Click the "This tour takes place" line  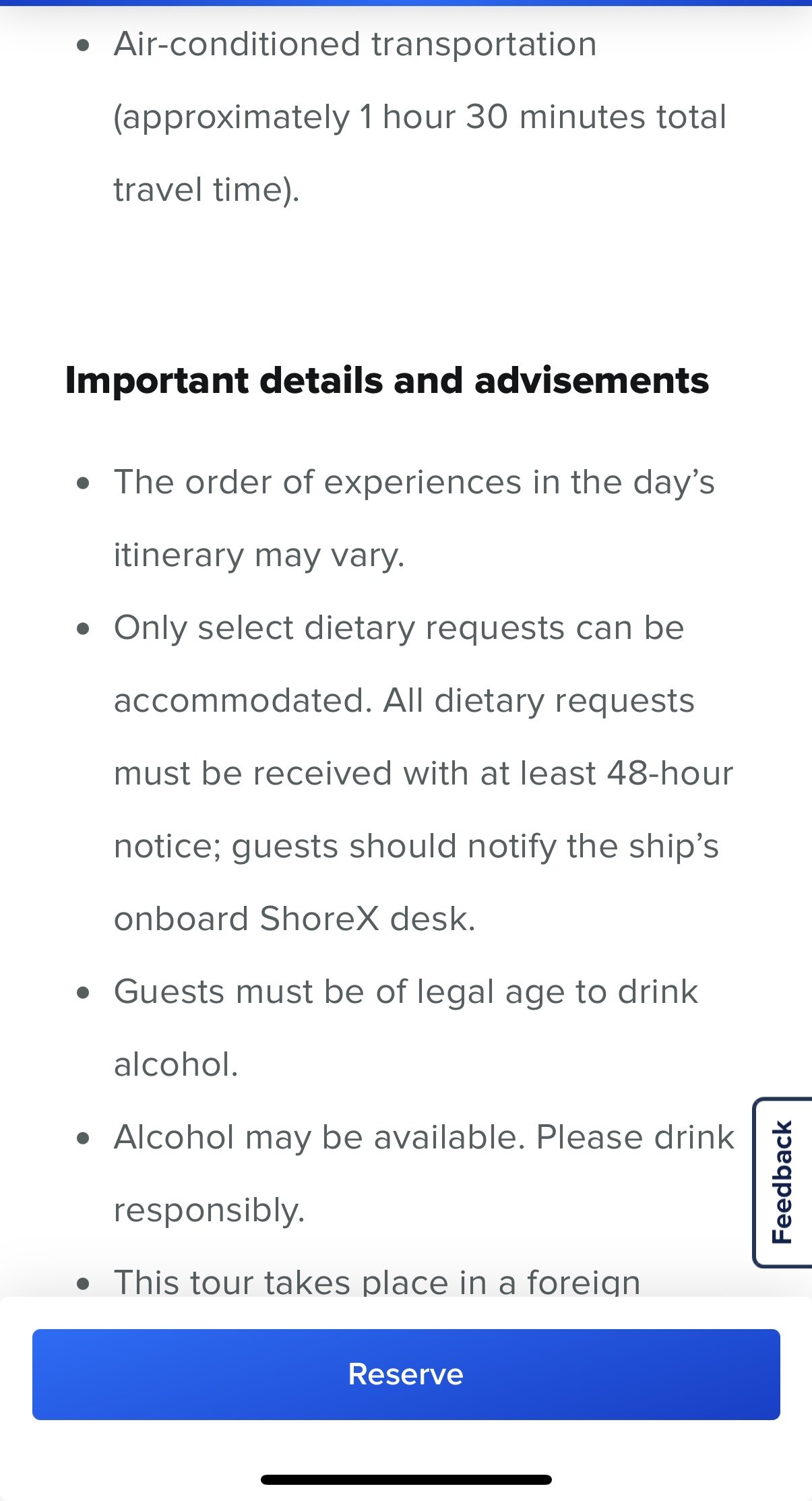point(377,1282)
